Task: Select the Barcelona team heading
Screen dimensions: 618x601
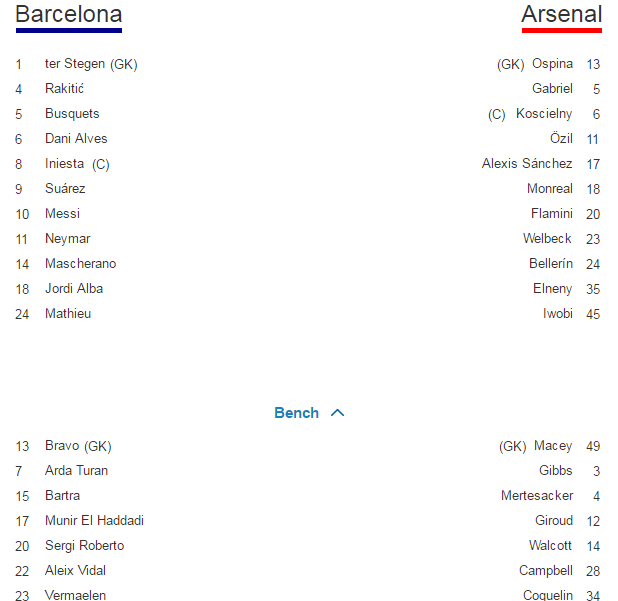Action: coord(69,14)
